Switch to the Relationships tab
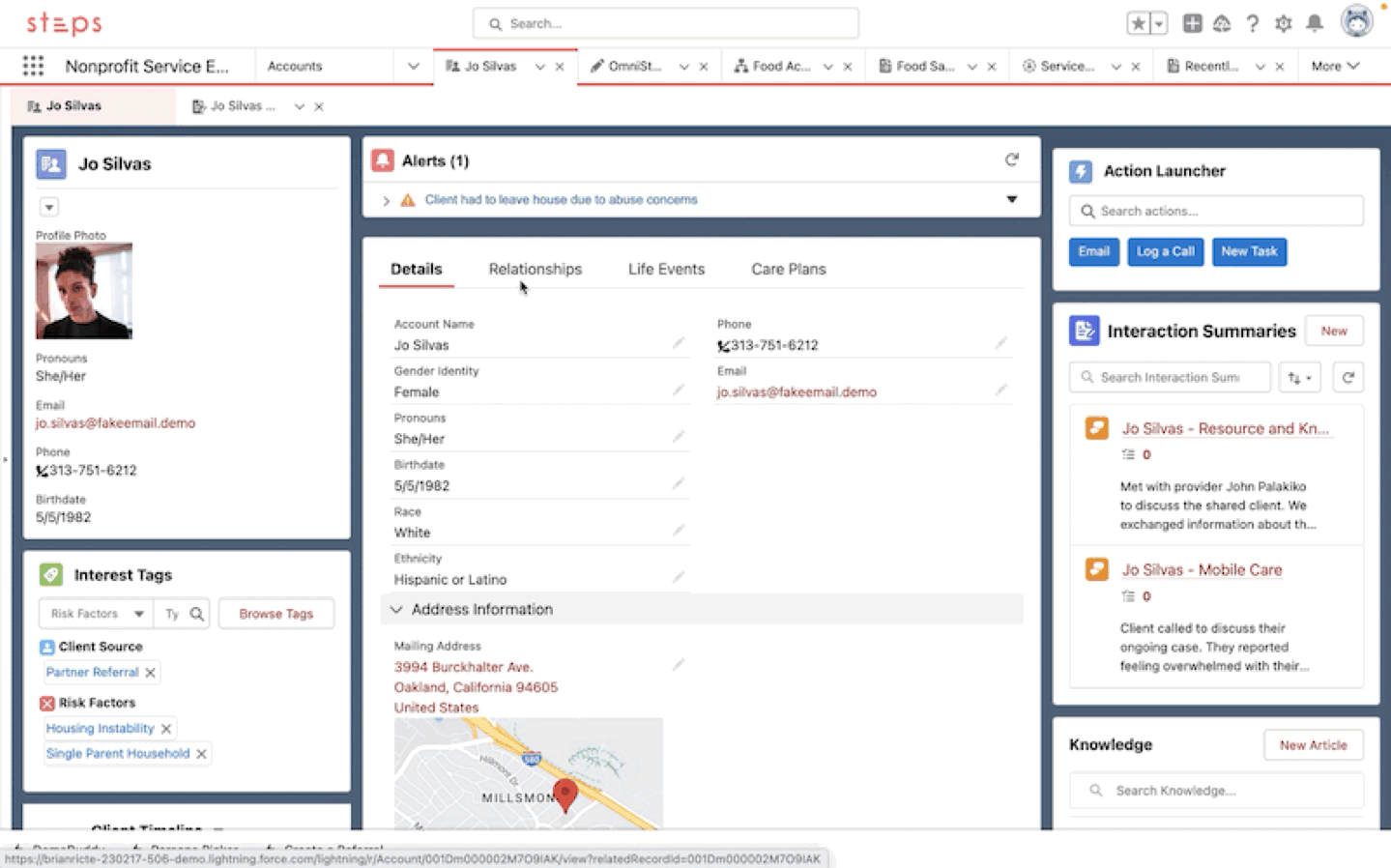 click(536, 269)
